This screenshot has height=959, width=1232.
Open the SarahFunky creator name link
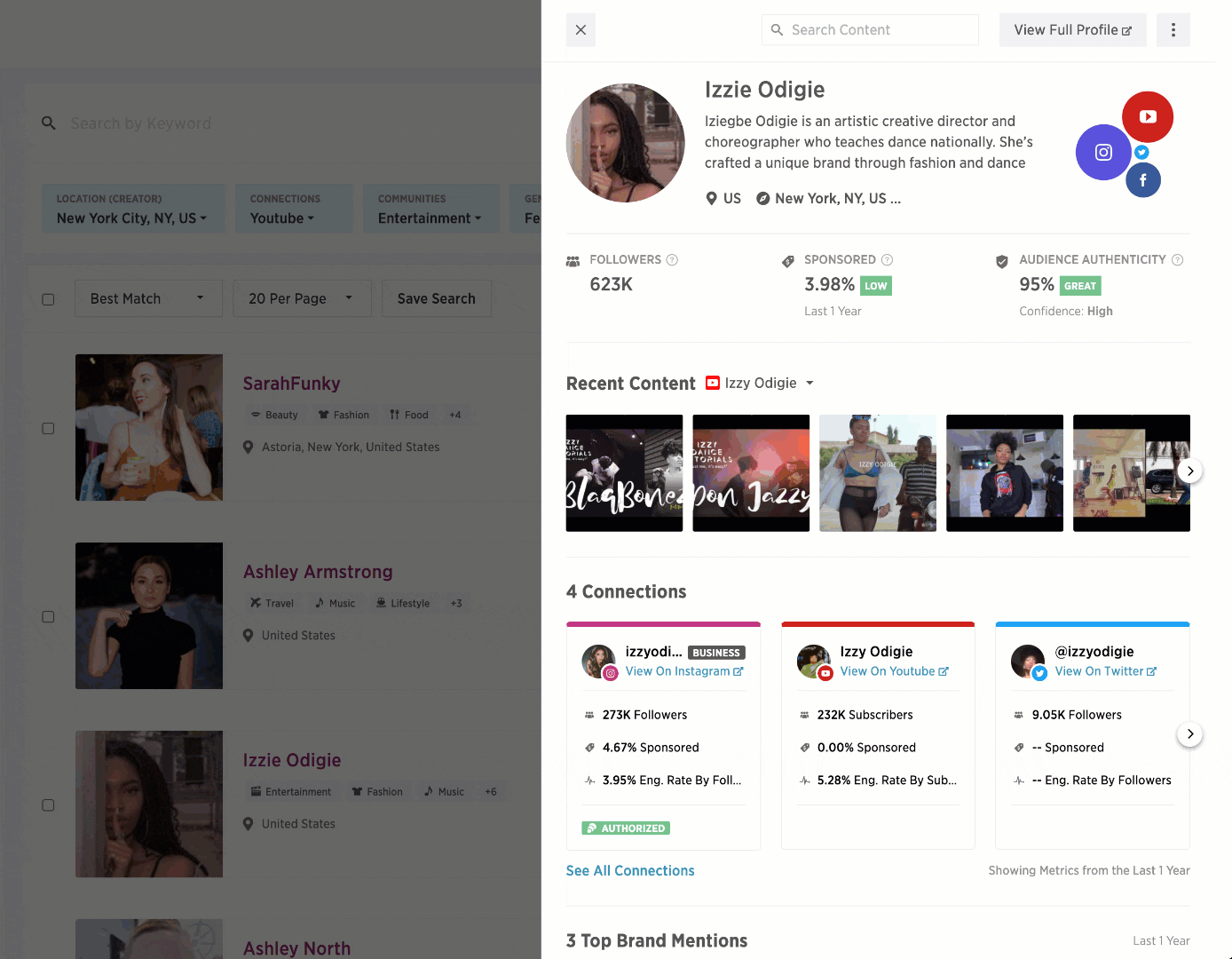[292, 384]
